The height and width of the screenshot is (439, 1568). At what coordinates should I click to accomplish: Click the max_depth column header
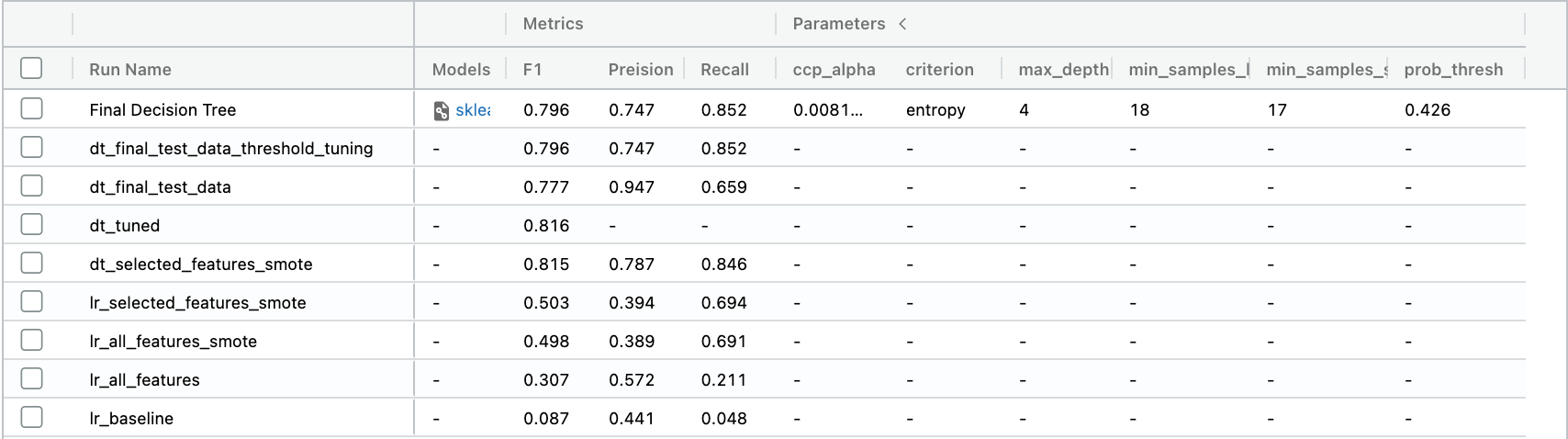(1063, 70)
